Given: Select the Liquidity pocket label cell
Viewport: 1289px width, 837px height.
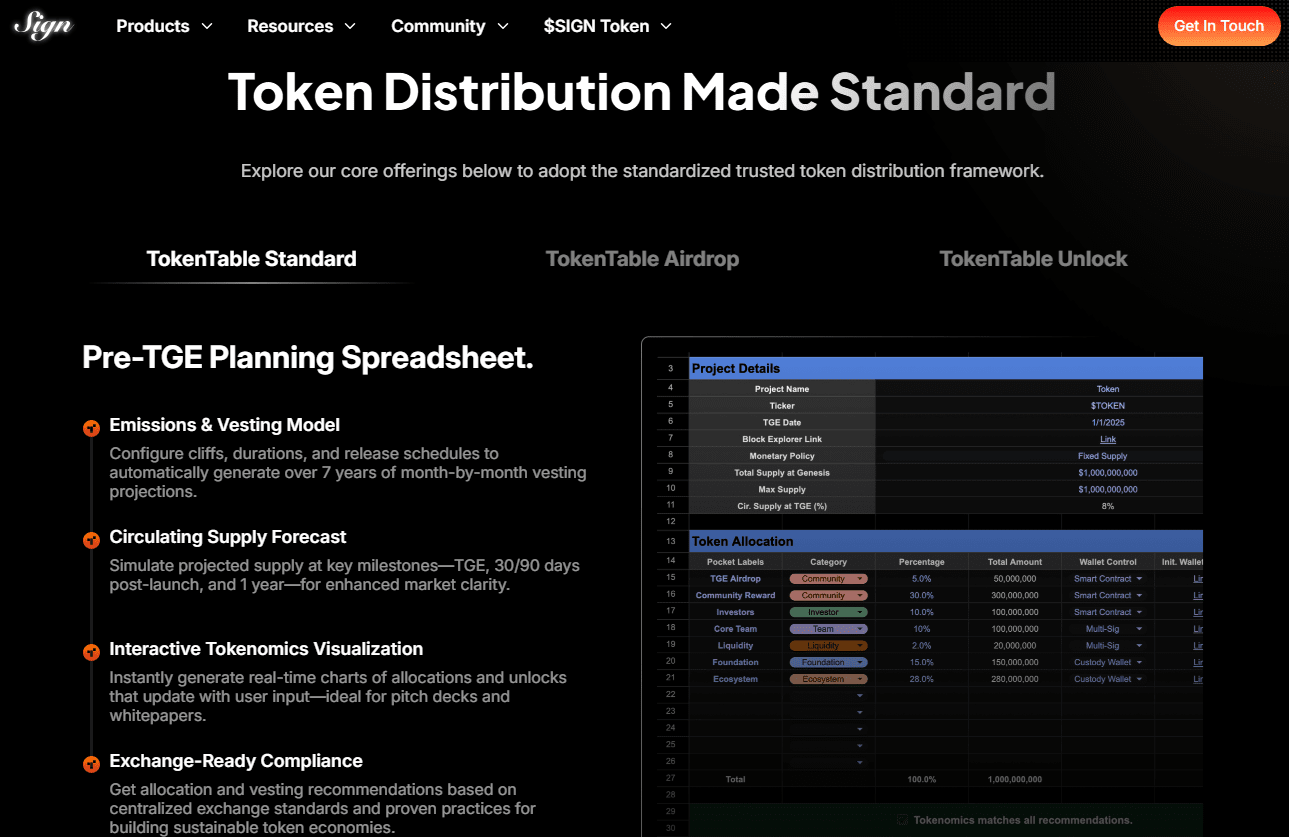Looking at the screenshot, I should pos(735,646).
